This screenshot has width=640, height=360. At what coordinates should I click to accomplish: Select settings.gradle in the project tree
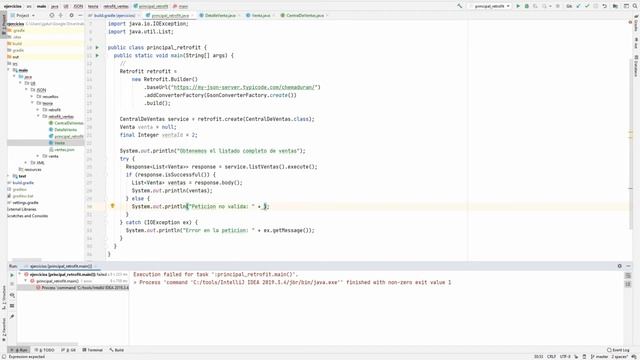(22, 202)
